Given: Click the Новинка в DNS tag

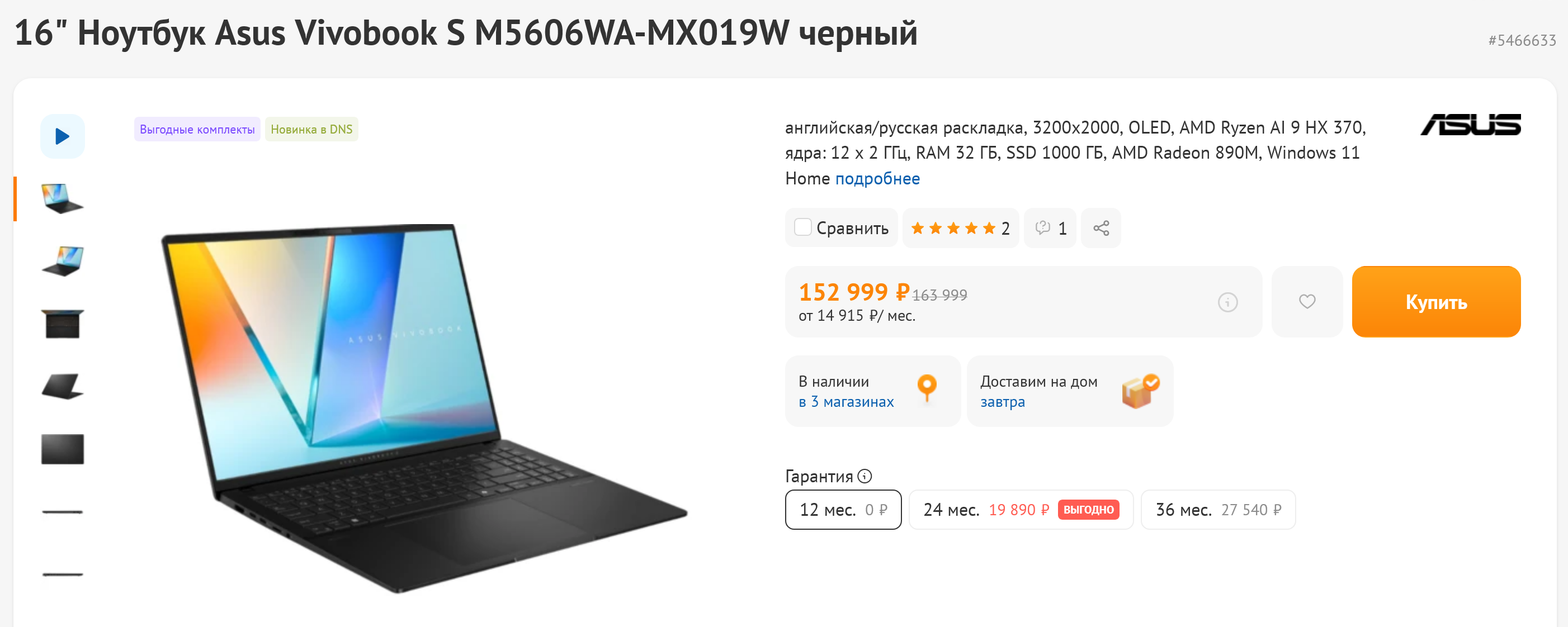Looking at the screenshot, I should 311,130.
